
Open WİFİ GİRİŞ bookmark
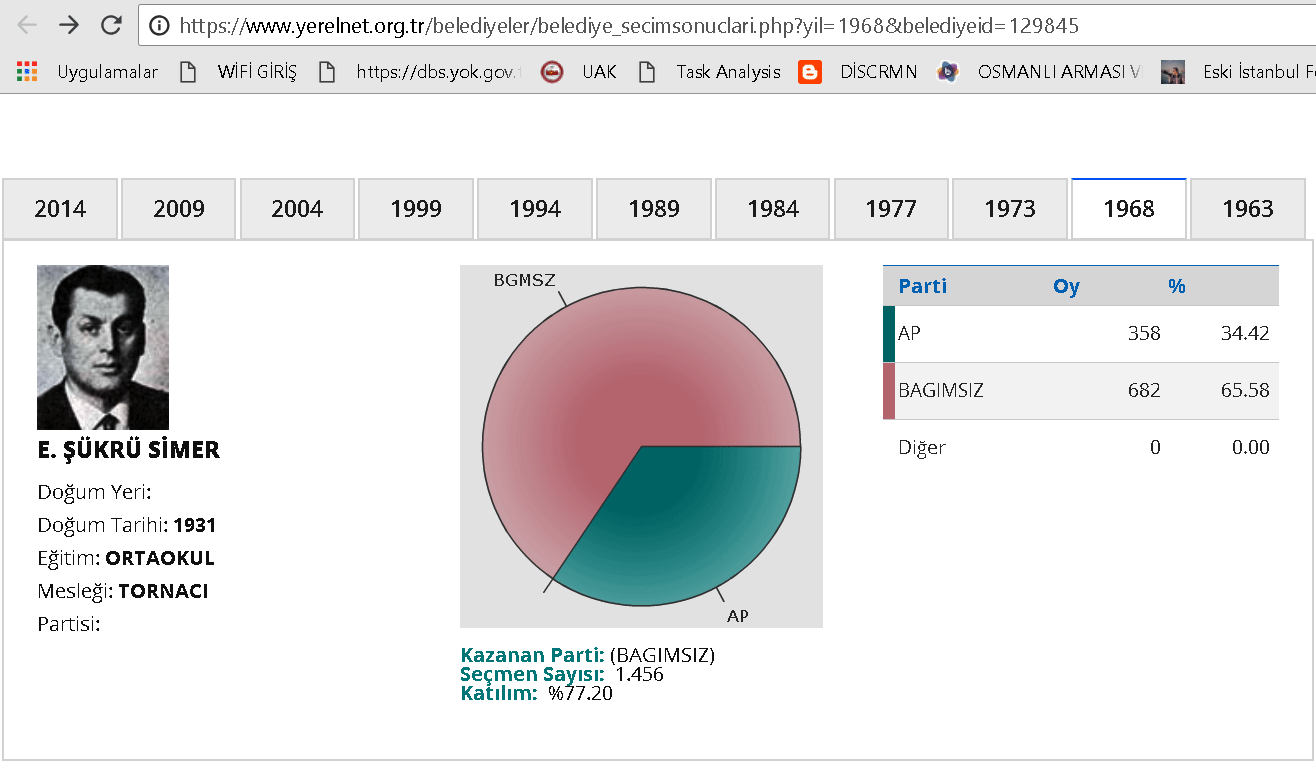point(238,72)
